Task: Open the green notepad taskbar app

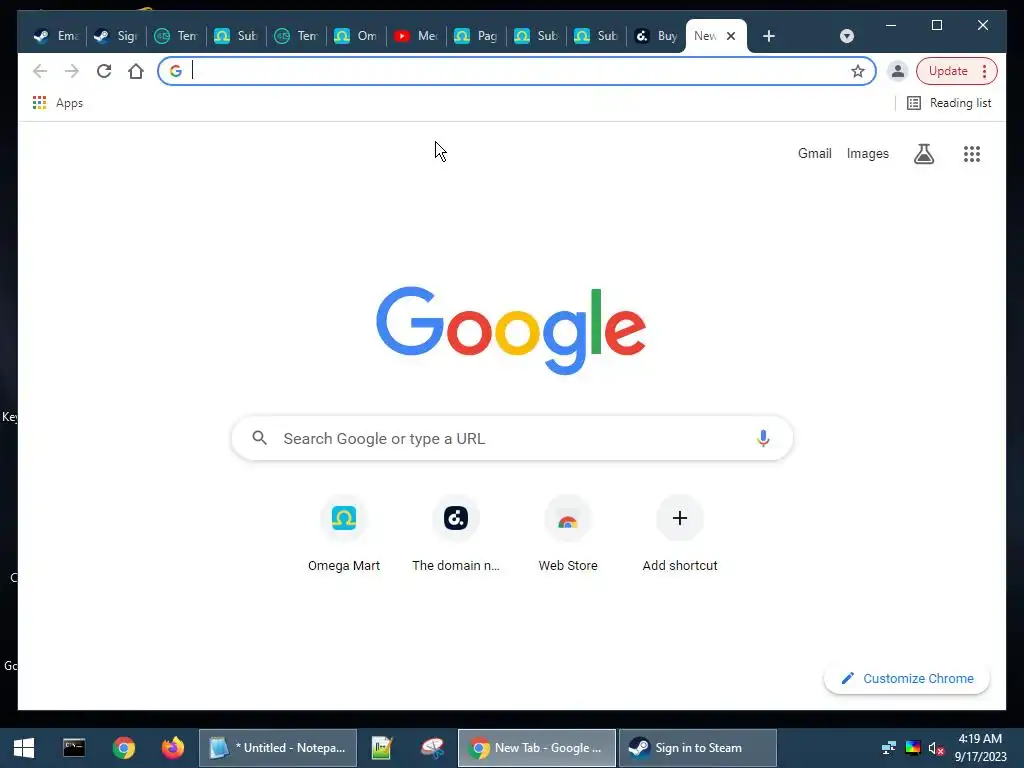Action: click(381, 748)
